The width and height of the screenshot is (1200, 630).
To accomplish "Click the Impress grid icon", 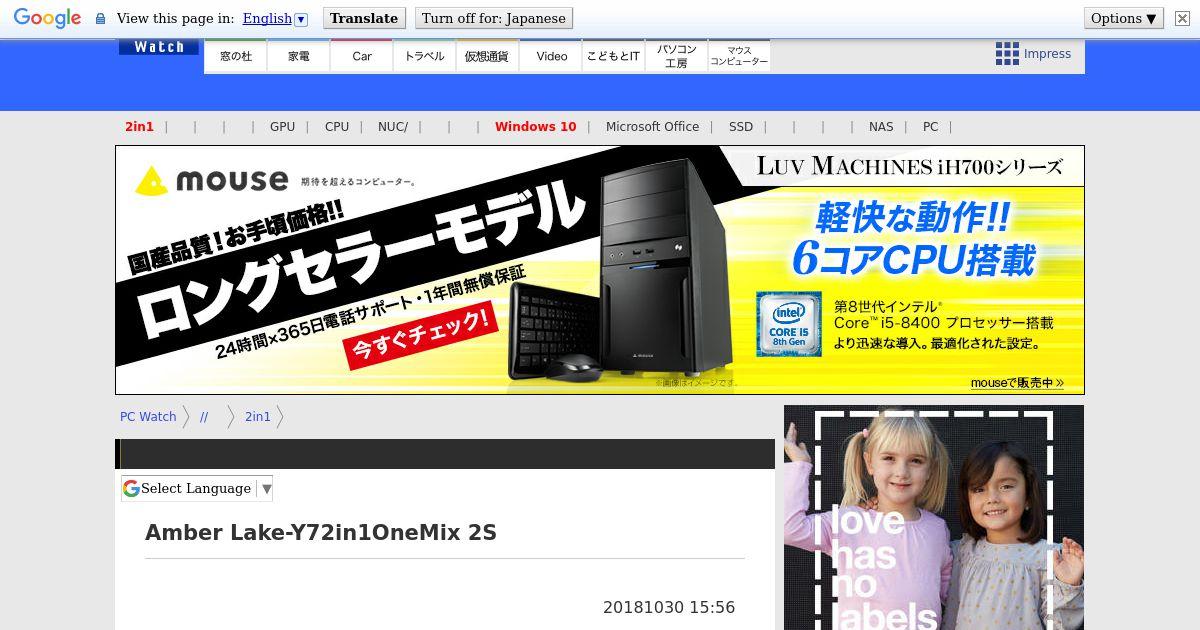I will click(1007, 54).
